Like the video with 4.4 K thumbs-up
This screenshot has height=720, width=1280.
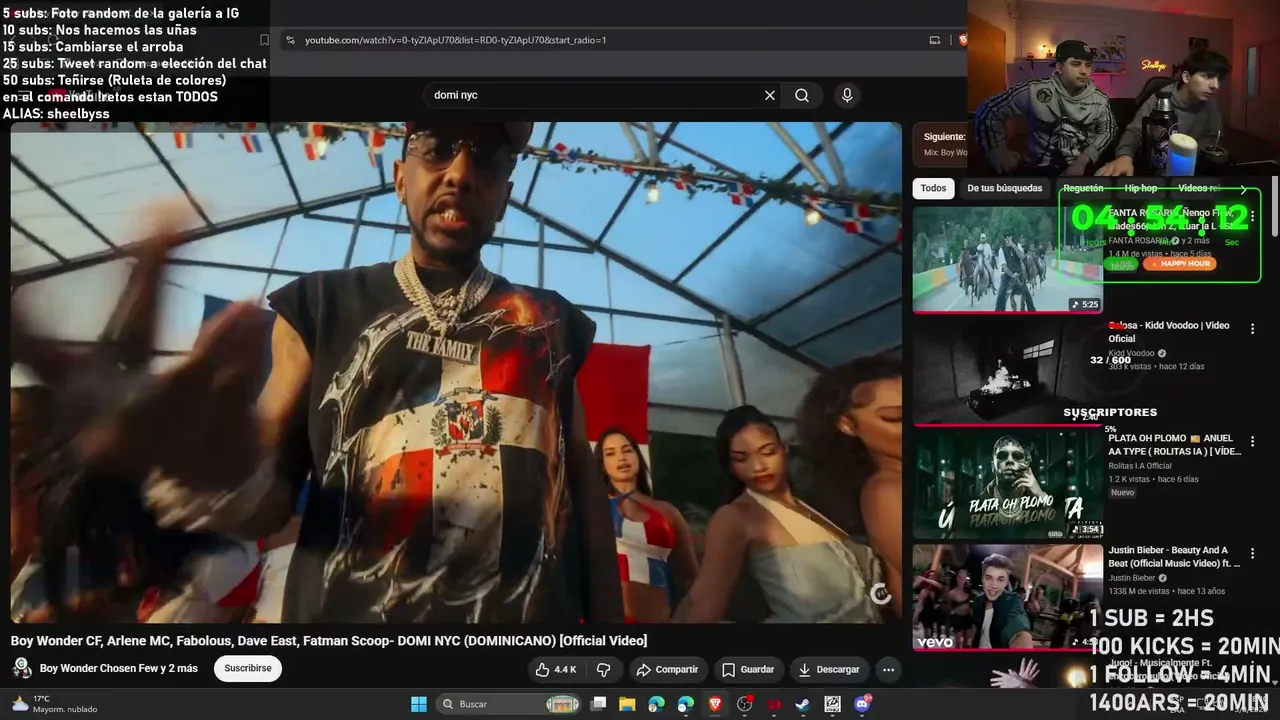[x=558, y=669]
